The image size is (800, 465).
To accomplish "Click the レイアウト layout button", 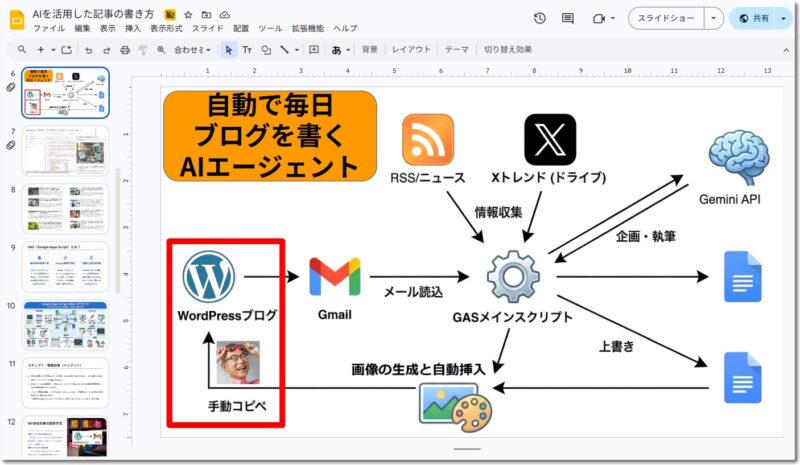I will pyautogui.click(x=411, y=50).
